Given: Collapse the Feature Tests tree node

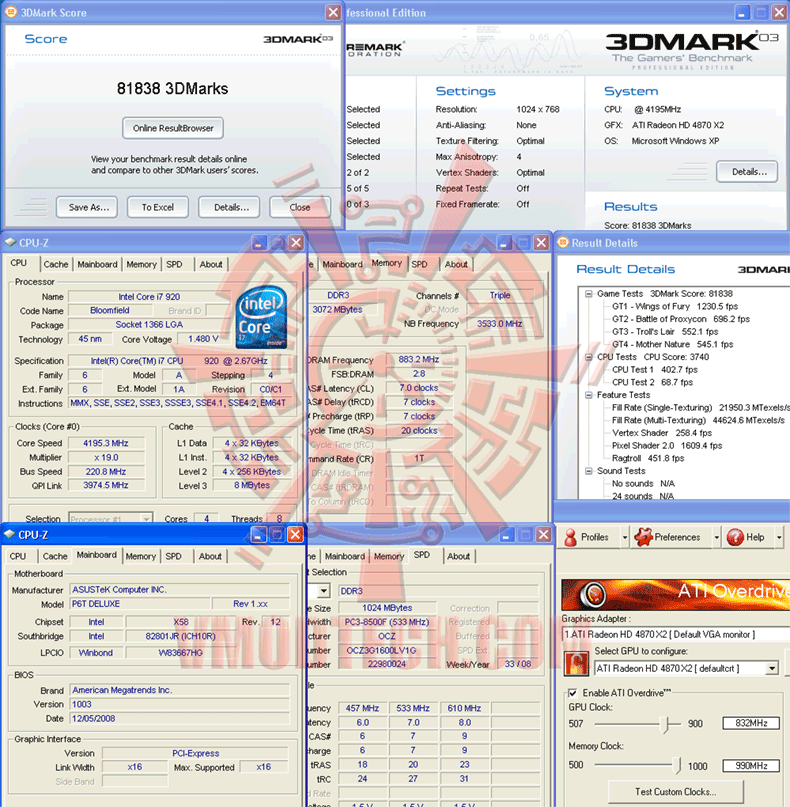Looking at the screenshot, I should click(589, 395).
